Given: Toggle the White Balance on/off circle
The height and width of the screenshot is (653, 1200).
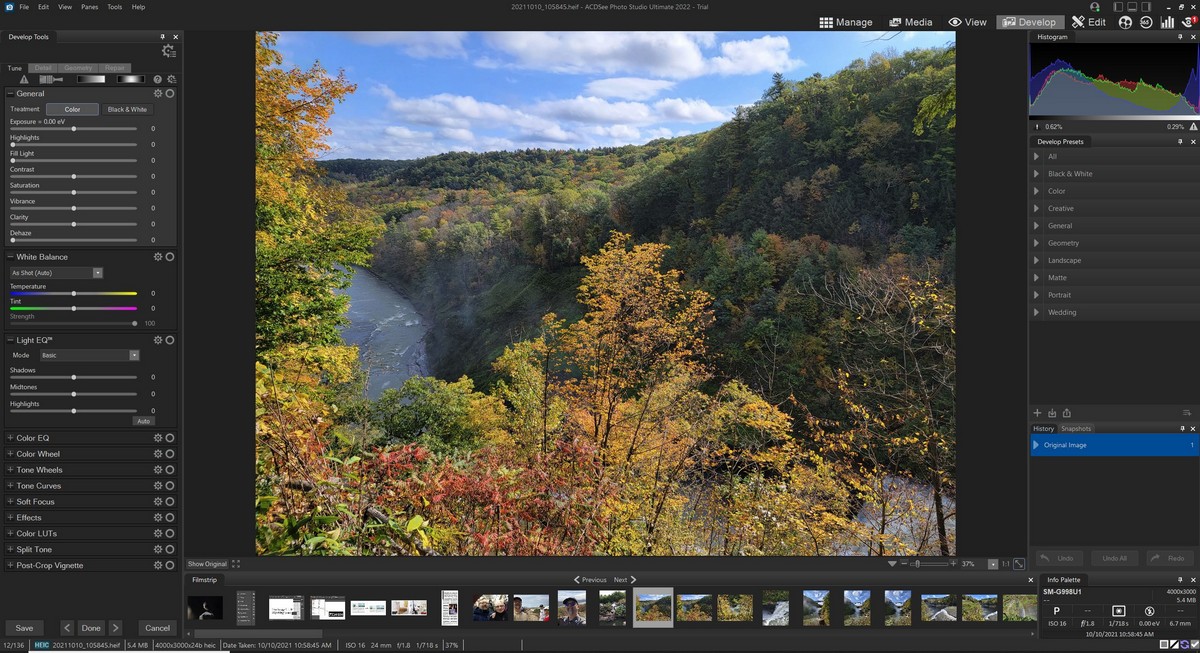Looking at the screenshot, I should 170,257.
